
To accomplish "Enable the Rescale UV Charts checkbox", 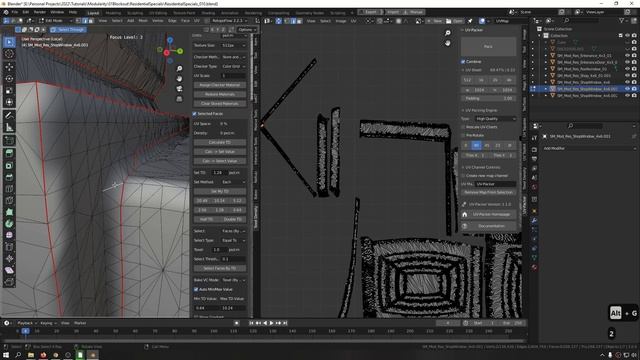I will click(x=463, y=127).
